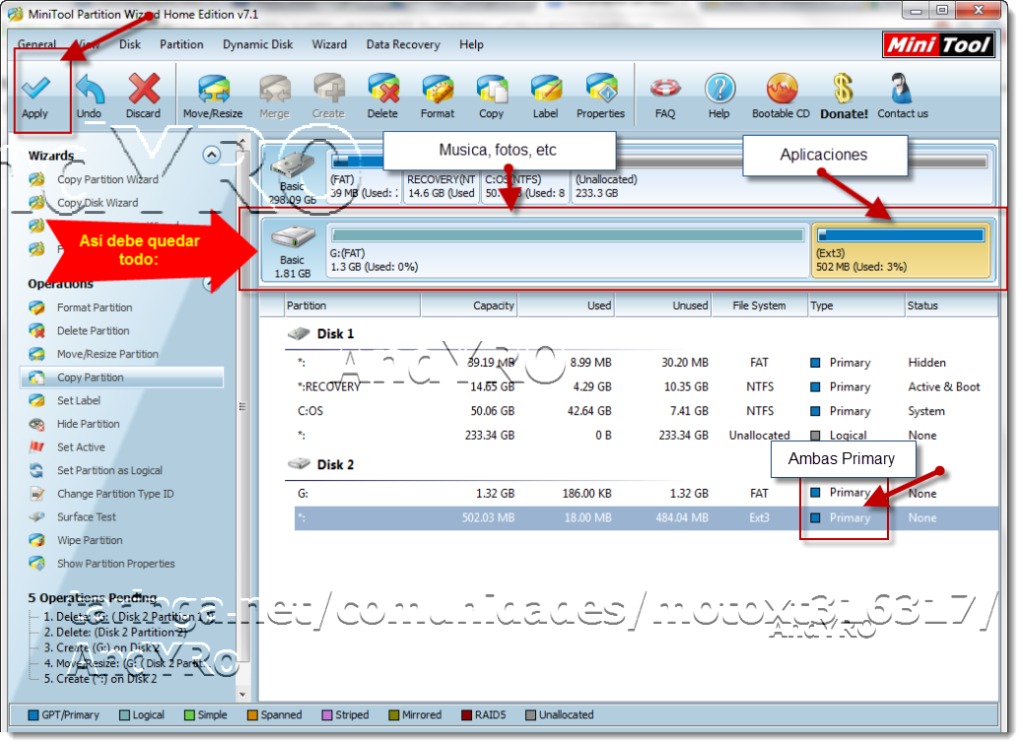Sort by Used column header
This screenshot has width=1023, height=747.
pyautogui.click(x=566, y=305)
